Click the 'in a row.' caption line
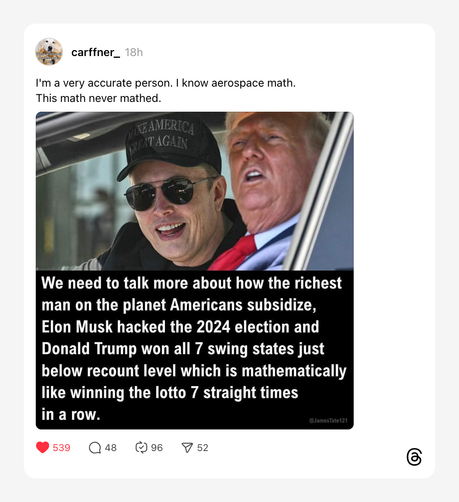Screen dimensions: 459x502 [x=71, y=414]
